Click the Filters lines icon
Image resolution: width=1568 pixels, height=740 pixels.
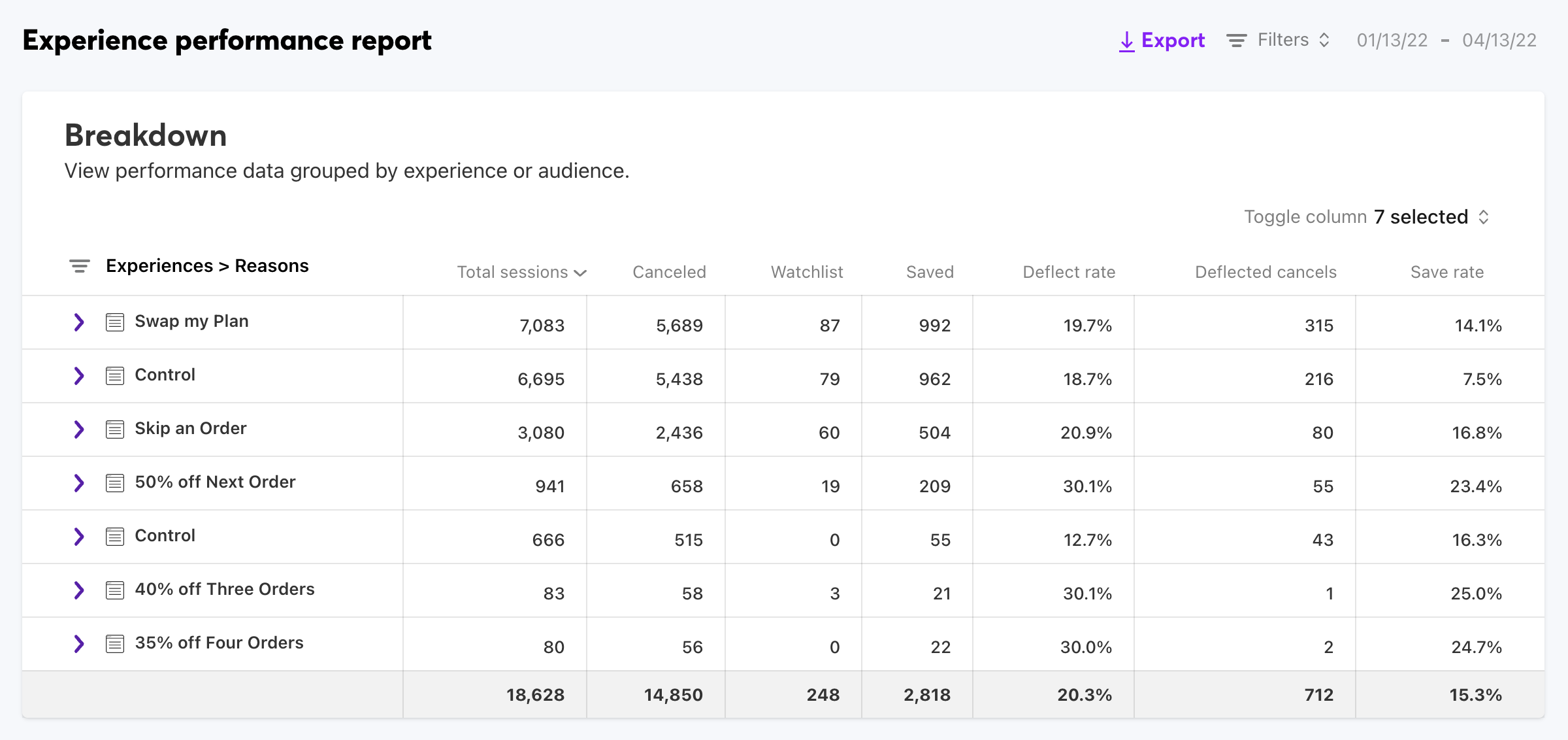pos(1236,41)
